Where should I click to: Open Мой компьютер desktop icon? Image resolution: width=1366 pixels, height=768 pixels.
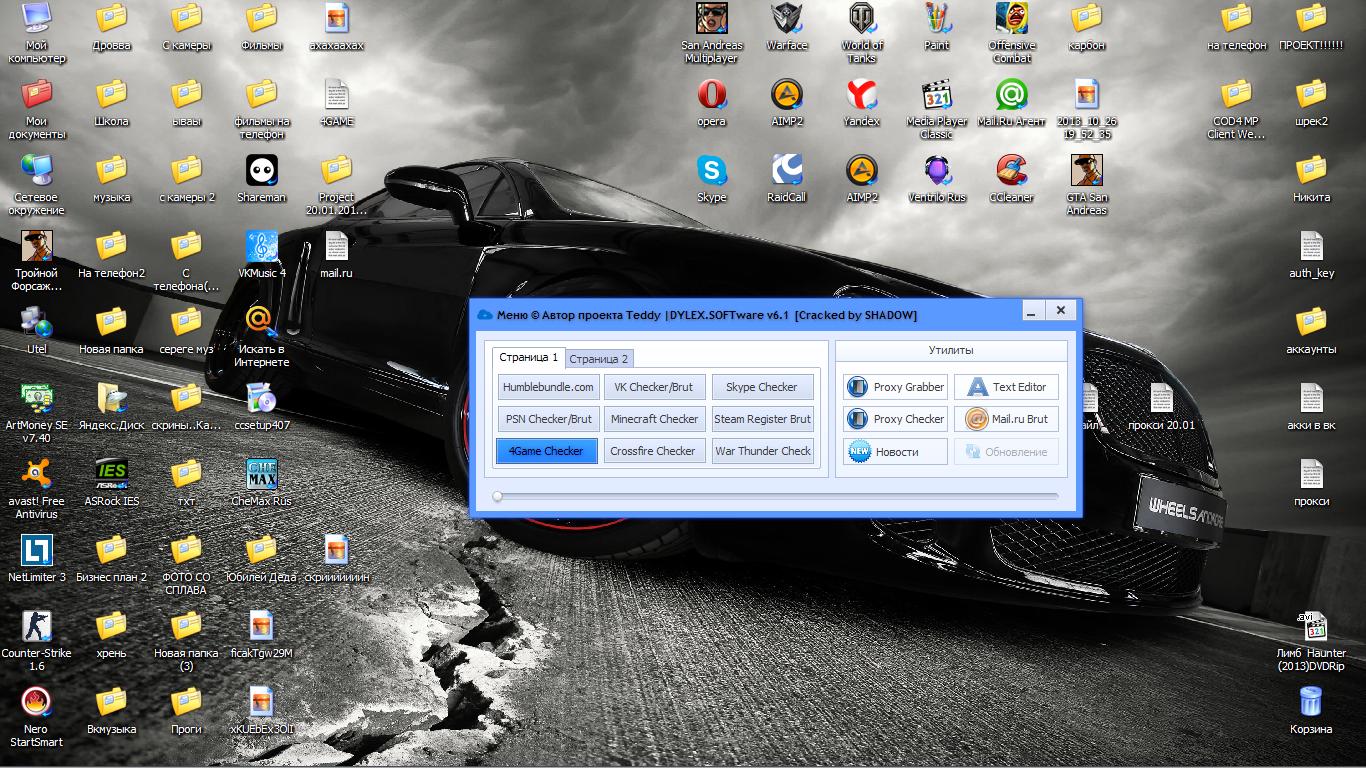coord(37,33)
